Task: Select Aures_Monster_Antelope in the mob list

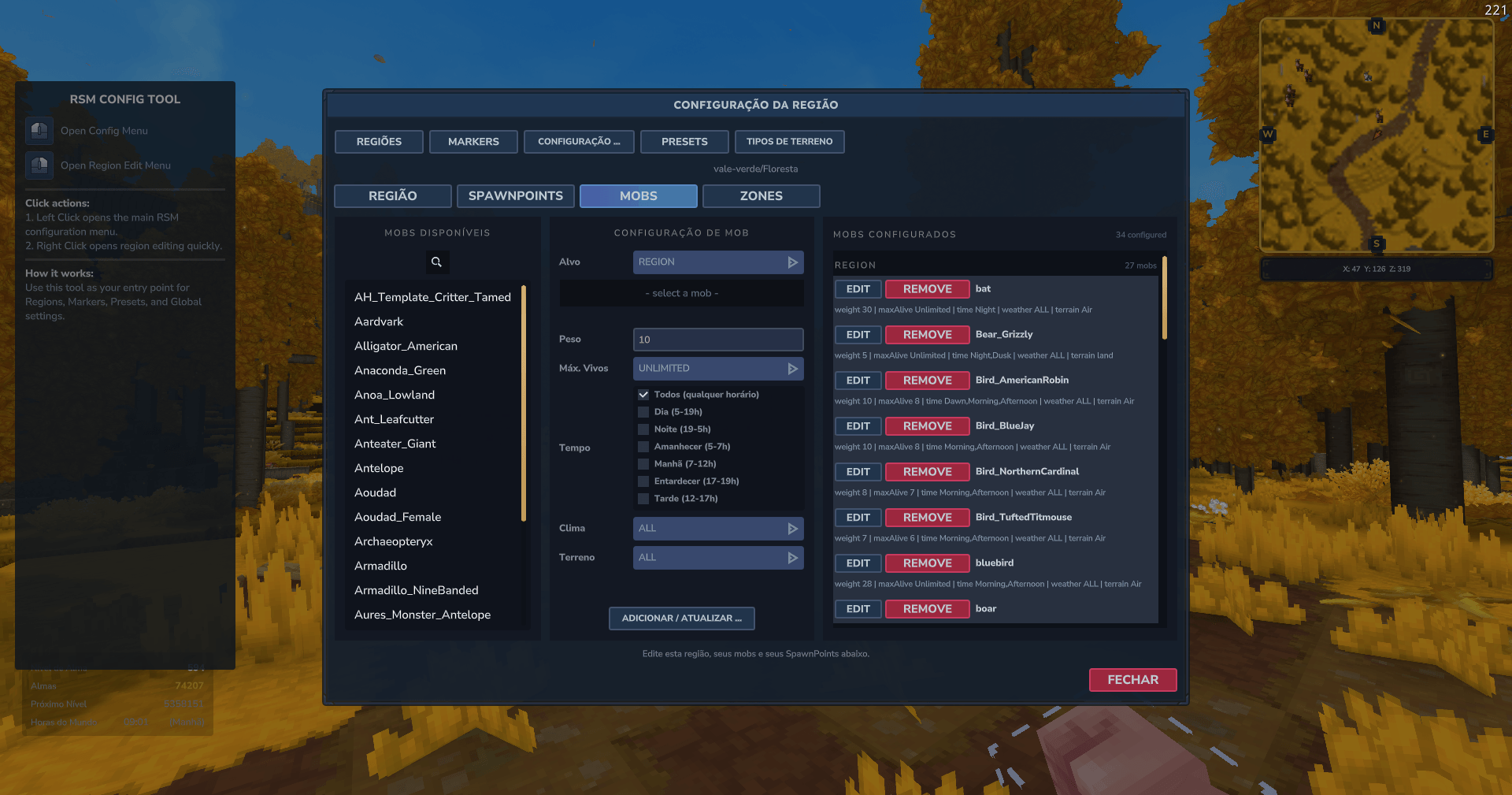Action: pyautogui.click(x=422, y=615)
